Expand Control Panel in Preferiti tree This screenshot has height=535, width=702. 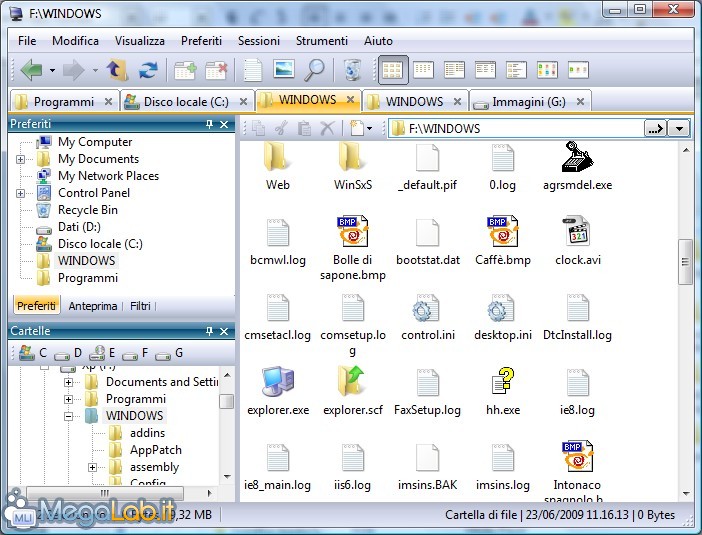coord(20,193)
